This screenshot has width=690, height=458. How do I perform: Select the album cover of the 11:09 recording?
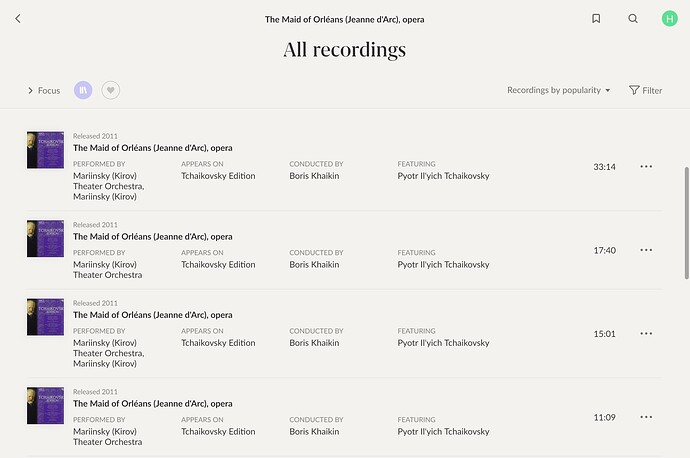click(x=45, y=406)
